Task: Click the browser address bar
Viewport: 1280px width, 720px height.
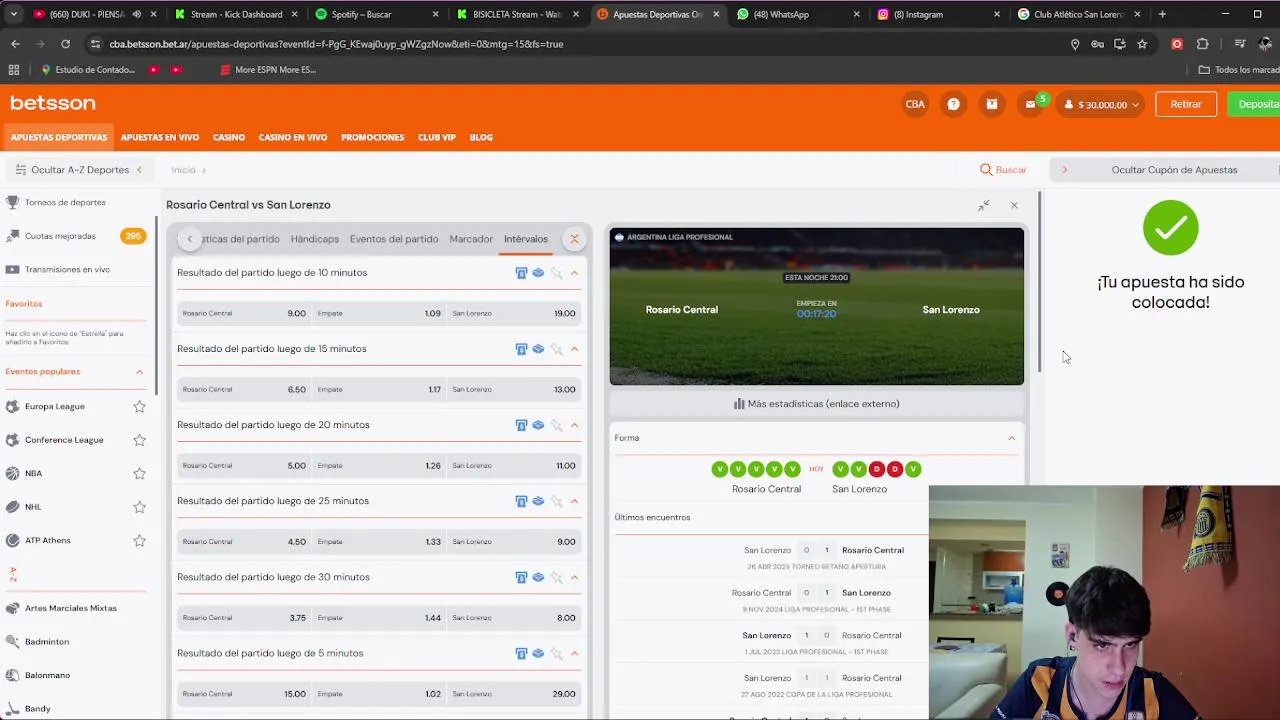Action: coord(580,44)
